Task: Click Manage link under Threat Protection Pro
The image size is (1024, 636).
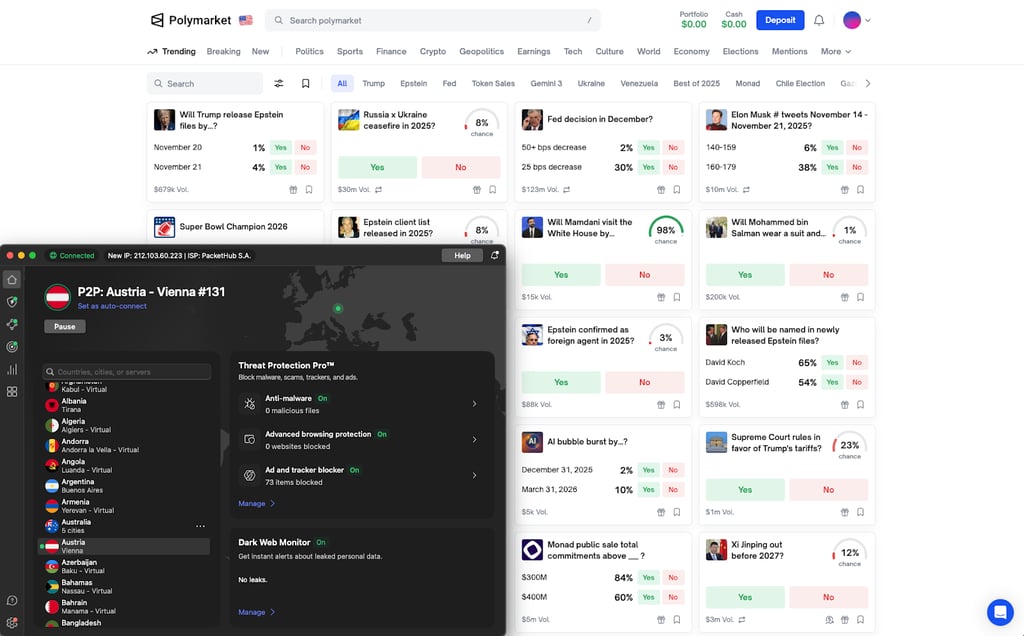Action: coord(256,504)
